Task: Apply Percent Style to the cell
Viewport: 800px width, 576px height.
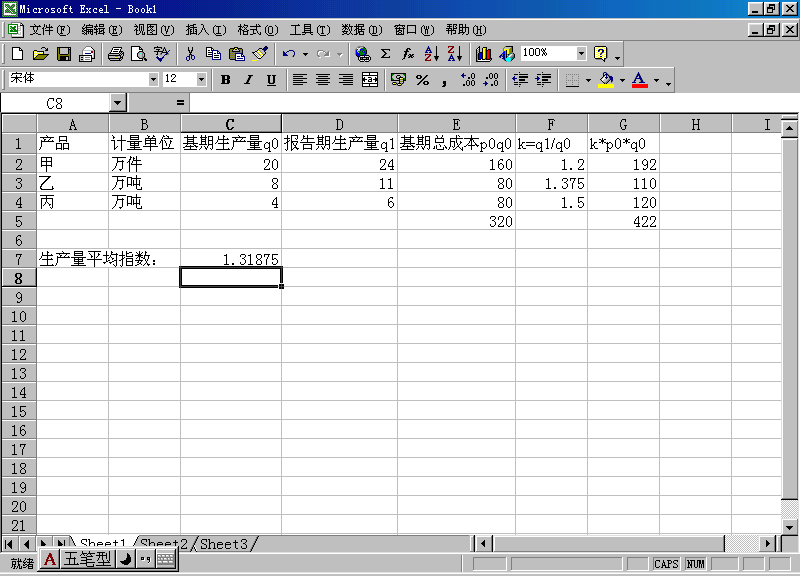Action: tap(422, 79)
